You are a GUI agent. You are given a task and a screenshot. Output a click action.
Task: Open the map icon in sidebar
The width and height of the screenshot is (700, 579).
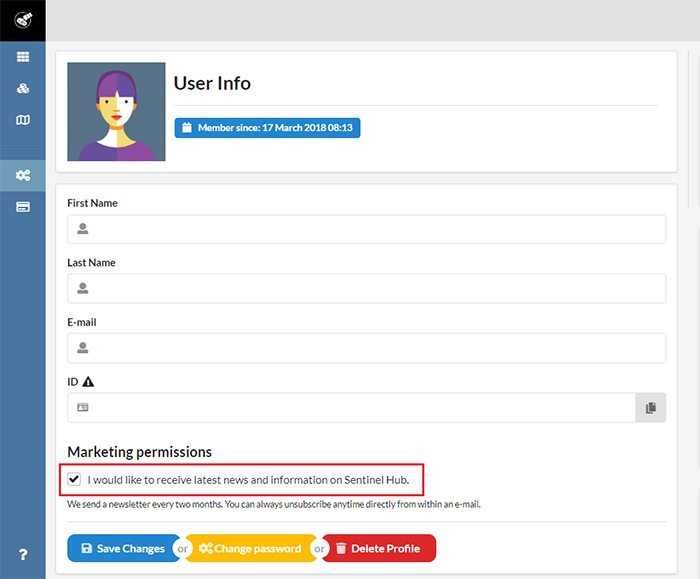pos(23,120)
